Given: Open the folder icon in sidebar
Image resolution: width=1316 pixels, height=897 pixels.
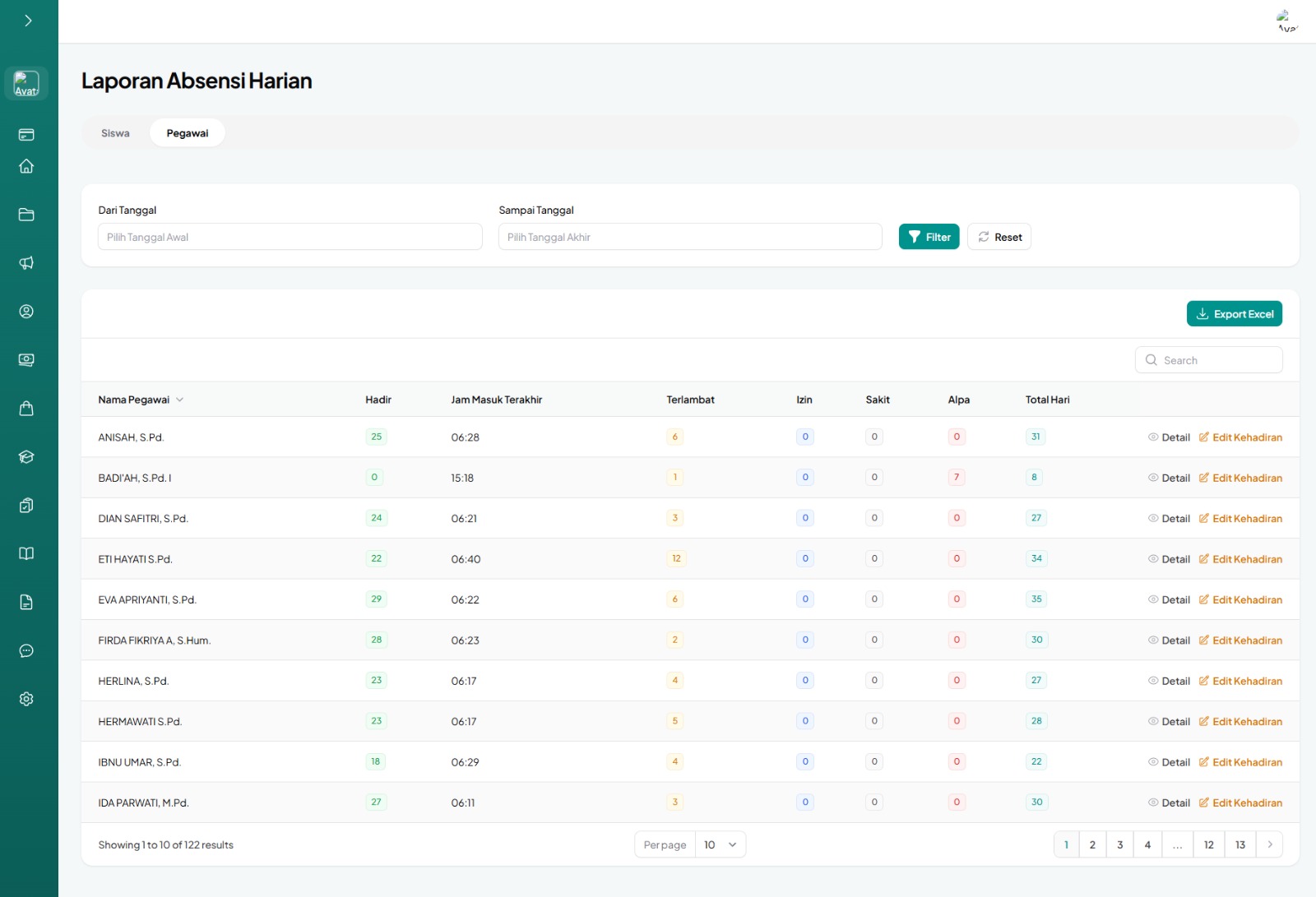Looking at the screenshot, I should 26,215.
